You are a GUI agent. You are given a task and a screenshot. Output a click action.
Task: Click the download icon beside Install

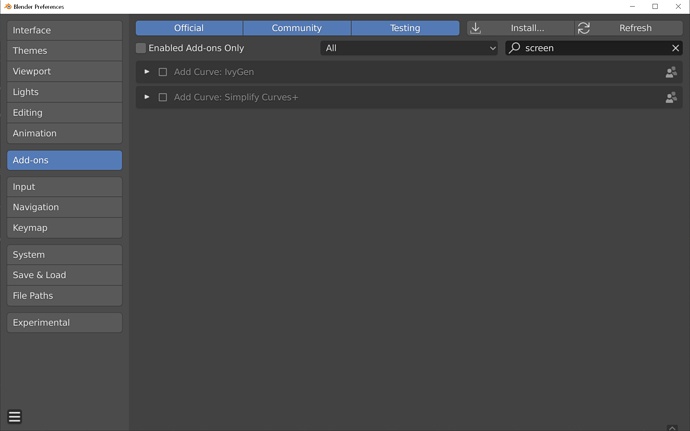475,28
